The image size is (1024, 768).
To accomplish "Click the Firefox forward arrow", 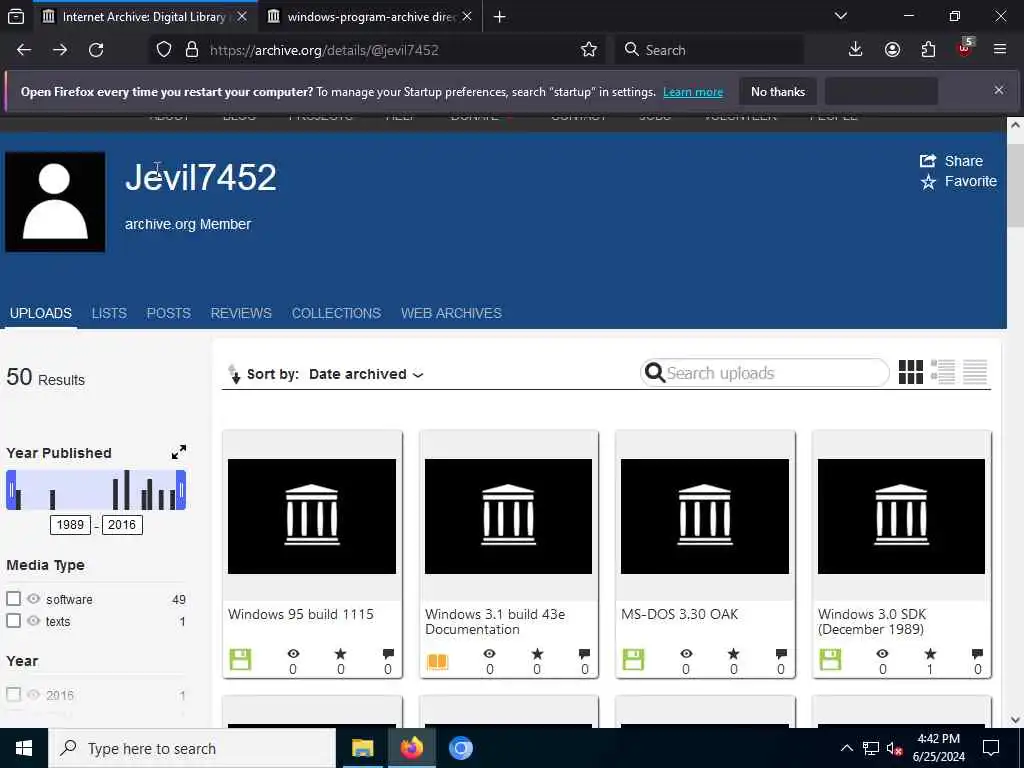I will (x=60, y=50).
